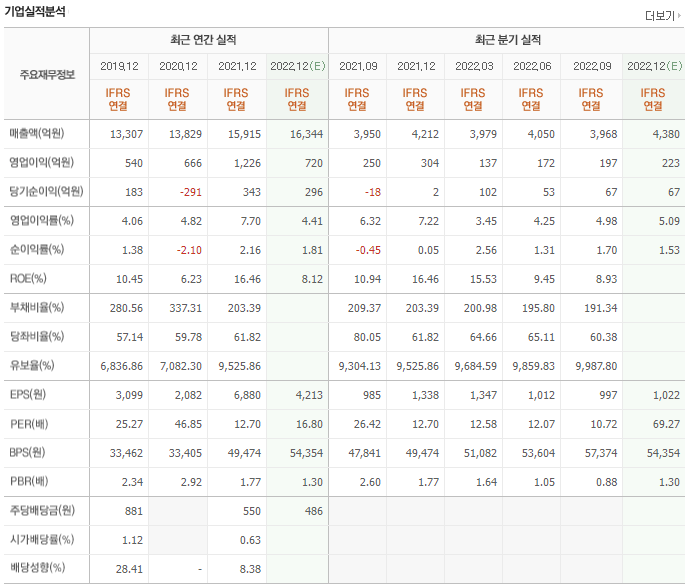
Task: Click the 46.85 PER value
Action: click(x=189, y=424)
